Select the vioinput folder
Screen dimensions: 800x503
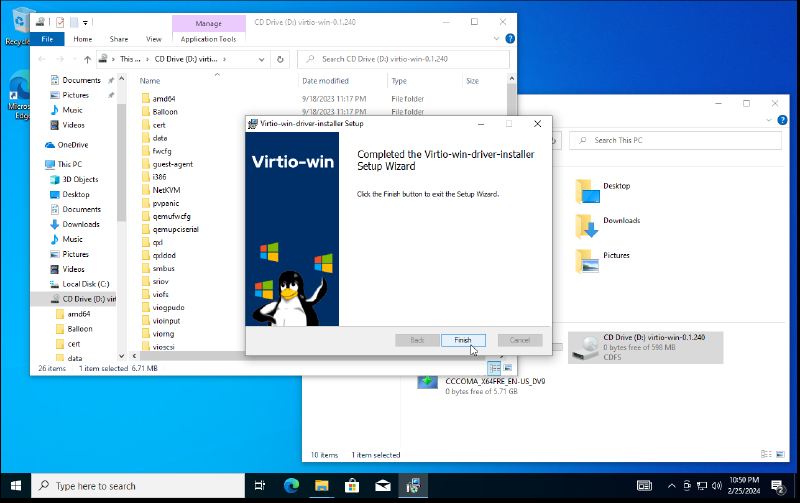[166, 321]
